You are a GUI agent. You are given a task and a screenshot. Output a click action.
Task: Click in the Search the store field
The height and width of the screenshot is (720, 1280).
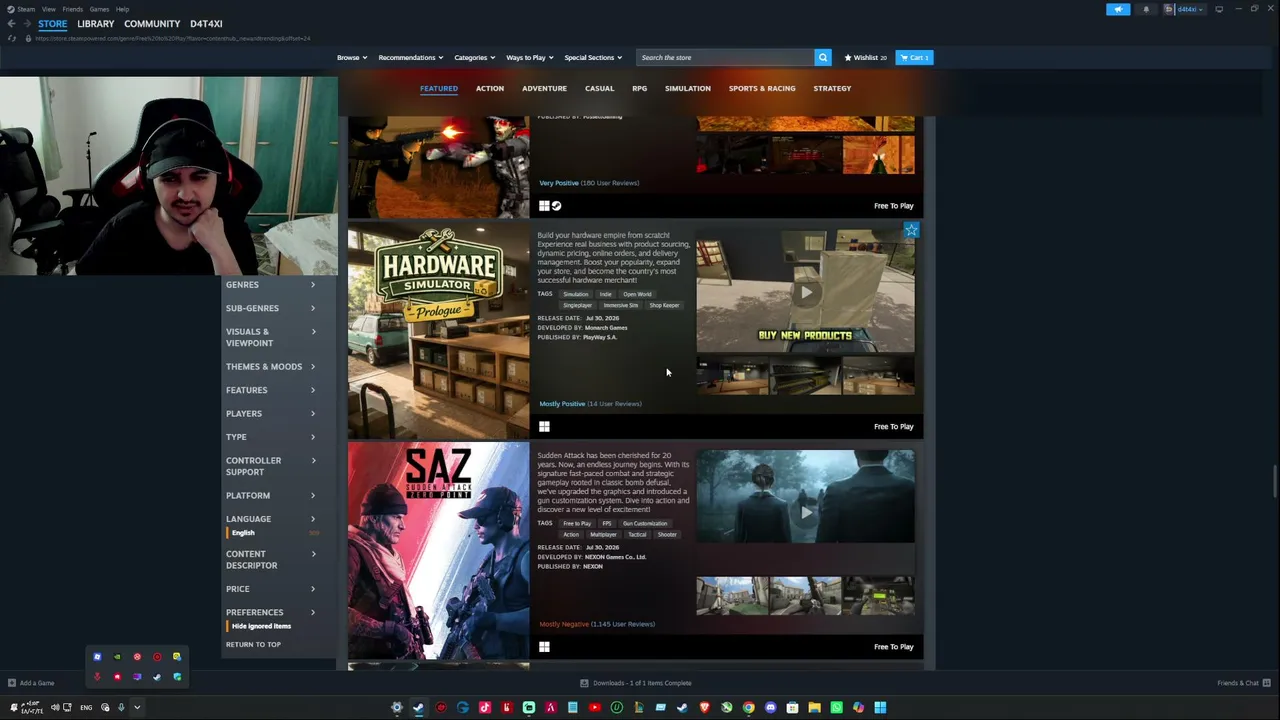[x=726, y=57]
